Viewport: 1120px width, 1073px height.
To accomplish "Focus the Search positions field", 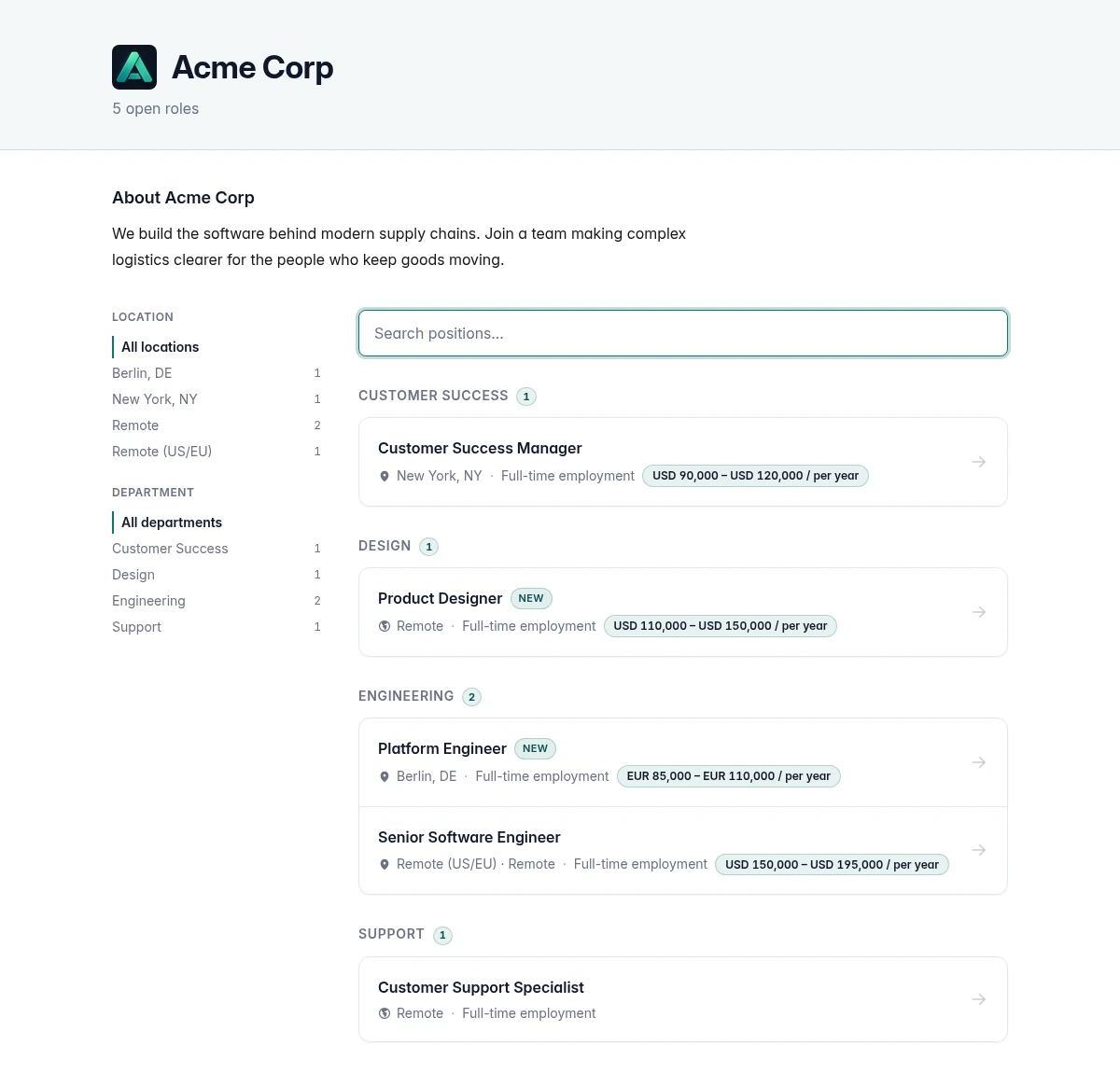I will [x=683, y=333].
